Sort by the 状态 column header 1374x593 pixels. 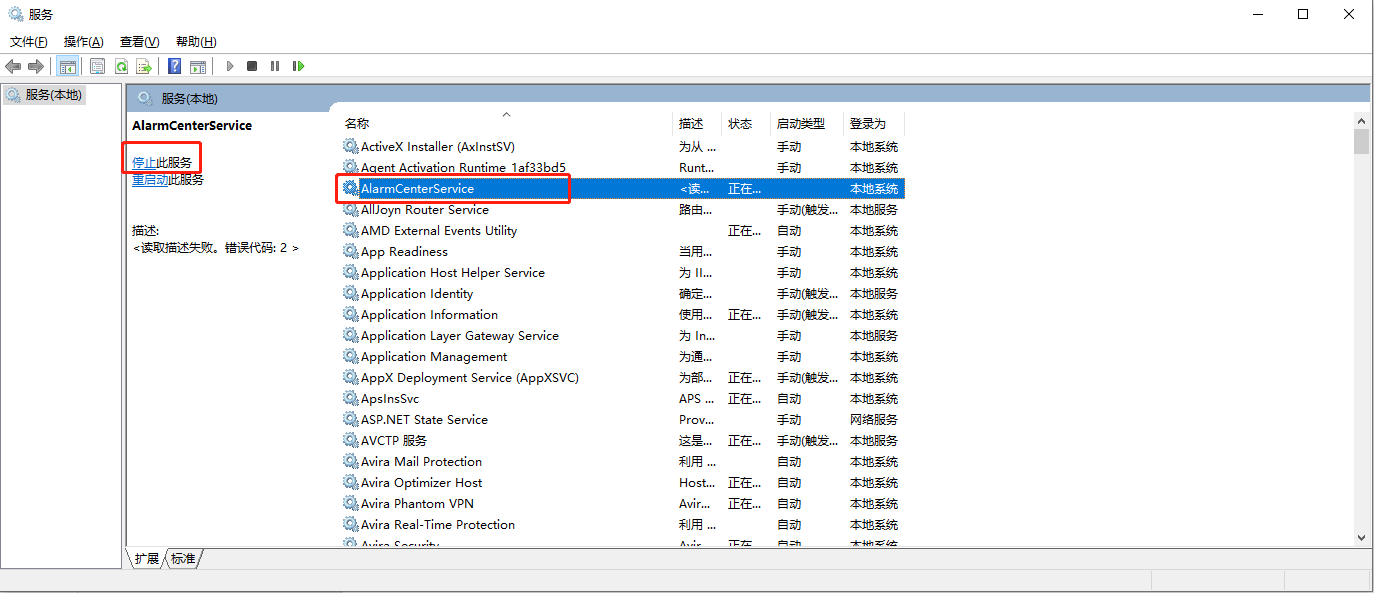tap(746, 123)
